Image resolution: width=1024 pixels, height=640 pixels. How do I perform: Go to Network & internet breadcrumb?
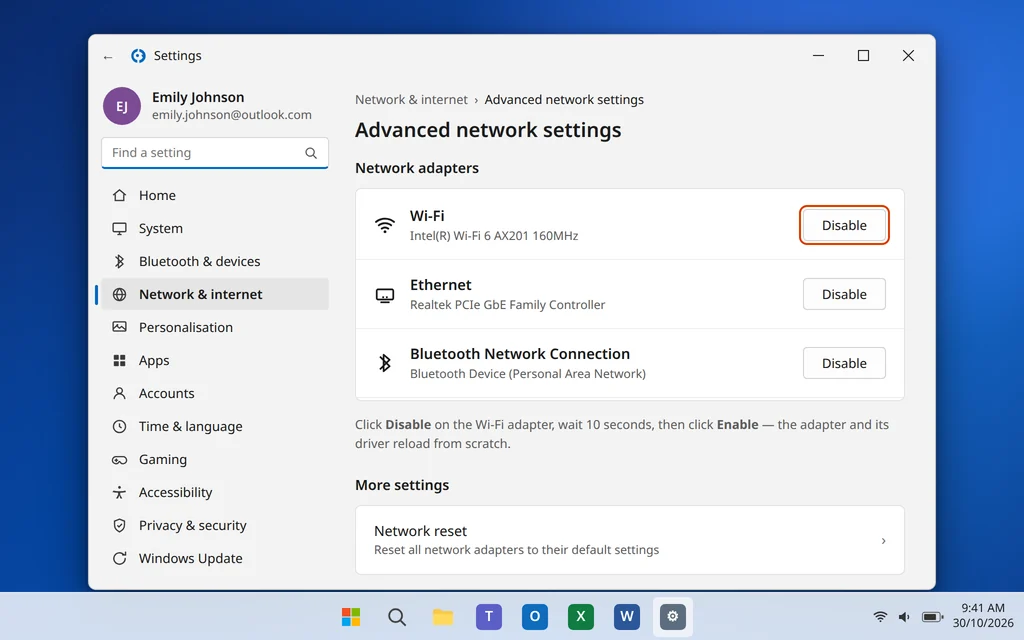pos(411,100)
